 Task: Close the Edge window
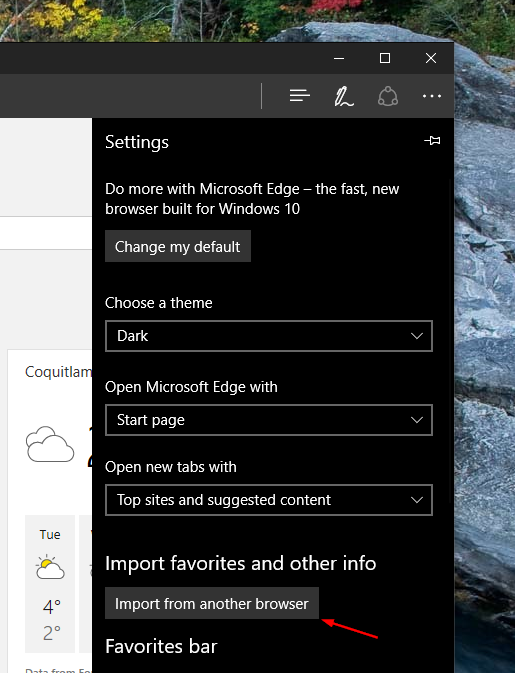click(431, 58)
